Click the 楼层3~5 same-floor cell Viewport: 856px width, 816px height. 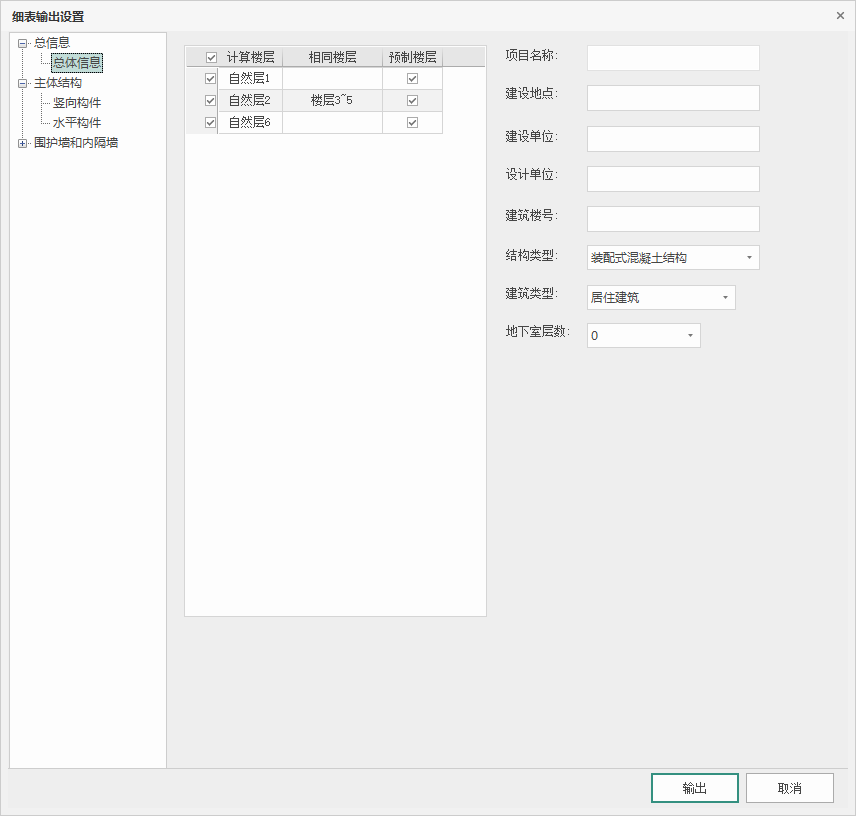point(332,100)
